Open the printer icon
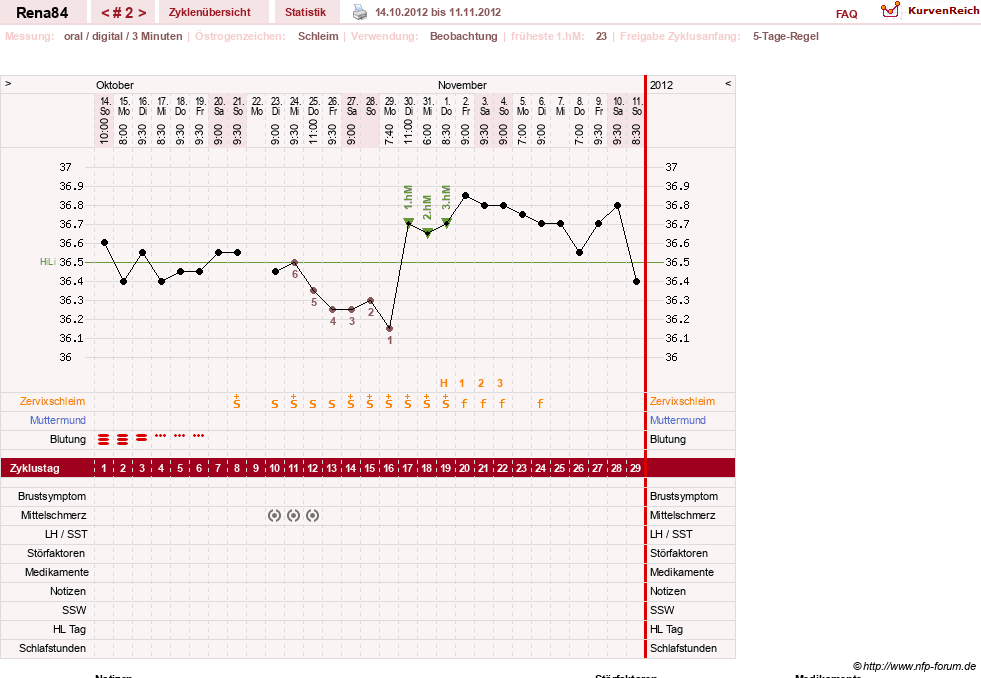The height and width of the screenshot is (678, 981). (360, 12)
